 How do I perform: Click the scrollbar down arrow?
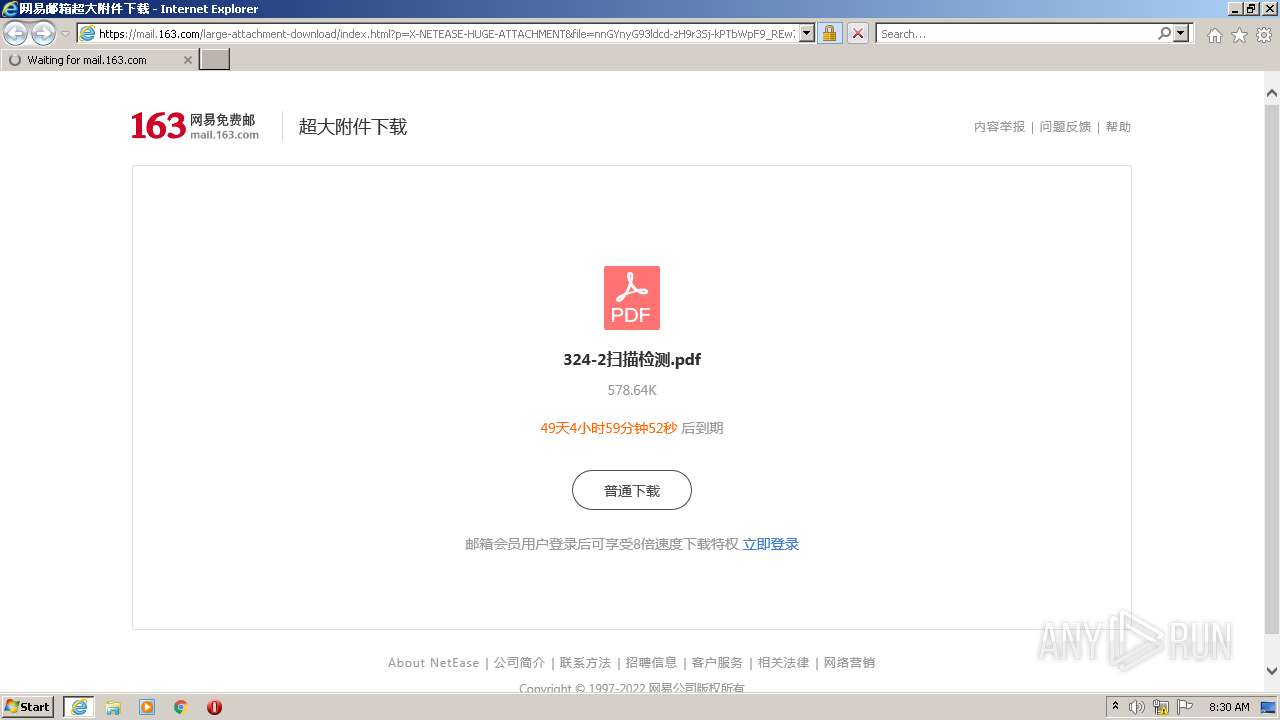point(1271,671)
